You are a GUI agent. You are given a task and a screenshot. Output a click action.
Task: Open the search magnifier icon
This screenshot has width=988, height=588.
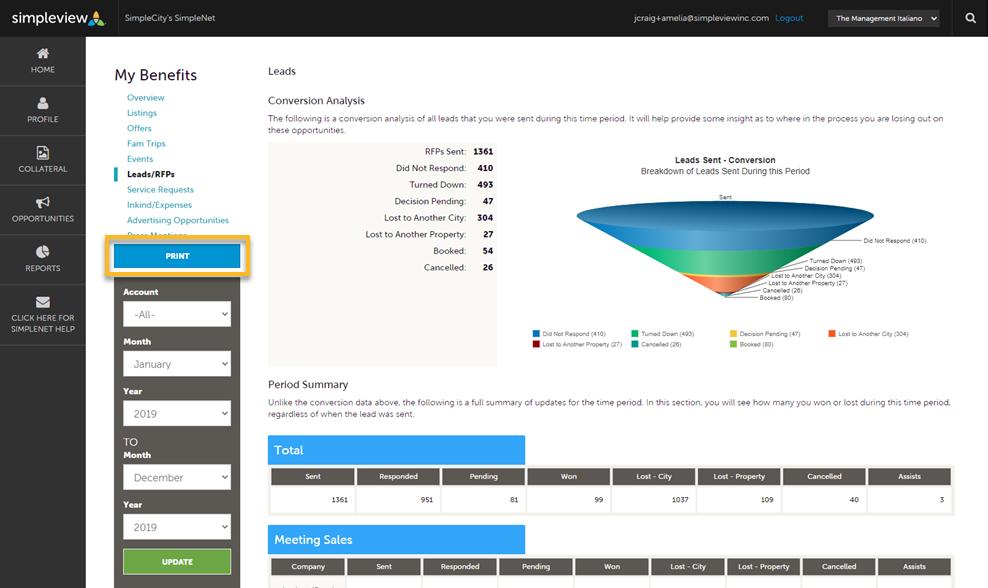[x=970, y=18]
